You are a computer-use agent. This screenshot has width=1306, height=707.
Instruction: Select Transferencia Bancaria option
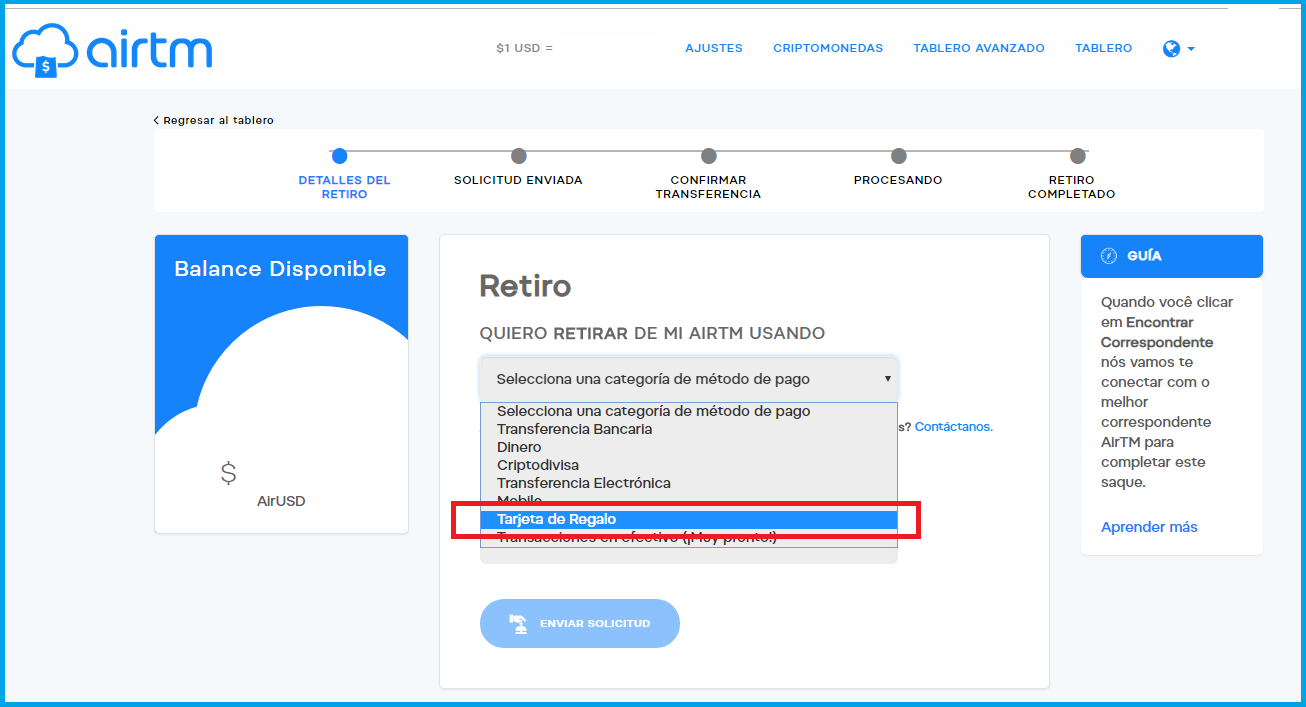tap(689, 429)
